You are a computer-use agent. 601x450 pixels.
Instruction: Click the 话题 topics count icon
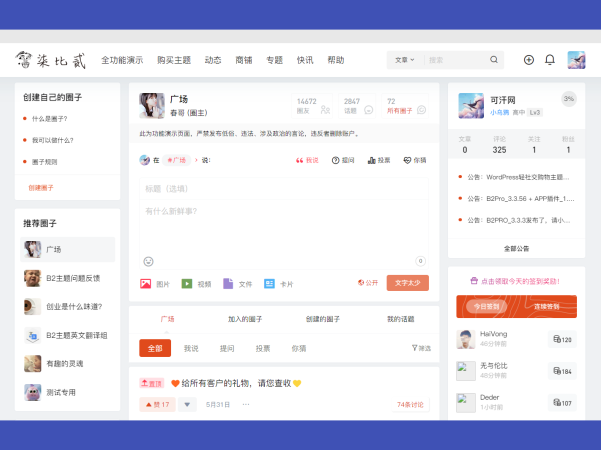click(x=368, y=110)
